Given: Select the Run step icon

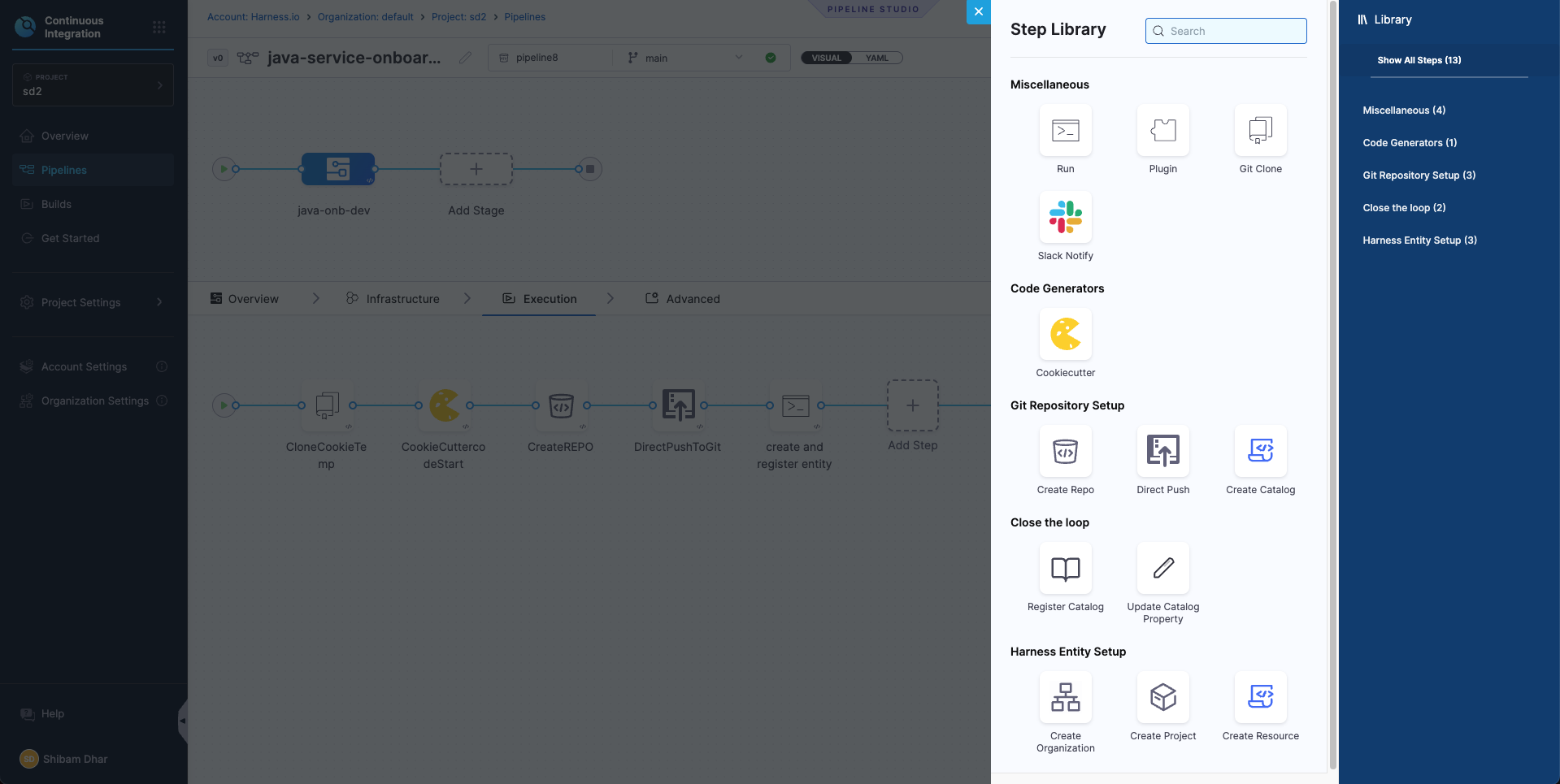Looking at the screenshot, I should click(1065, 131).
